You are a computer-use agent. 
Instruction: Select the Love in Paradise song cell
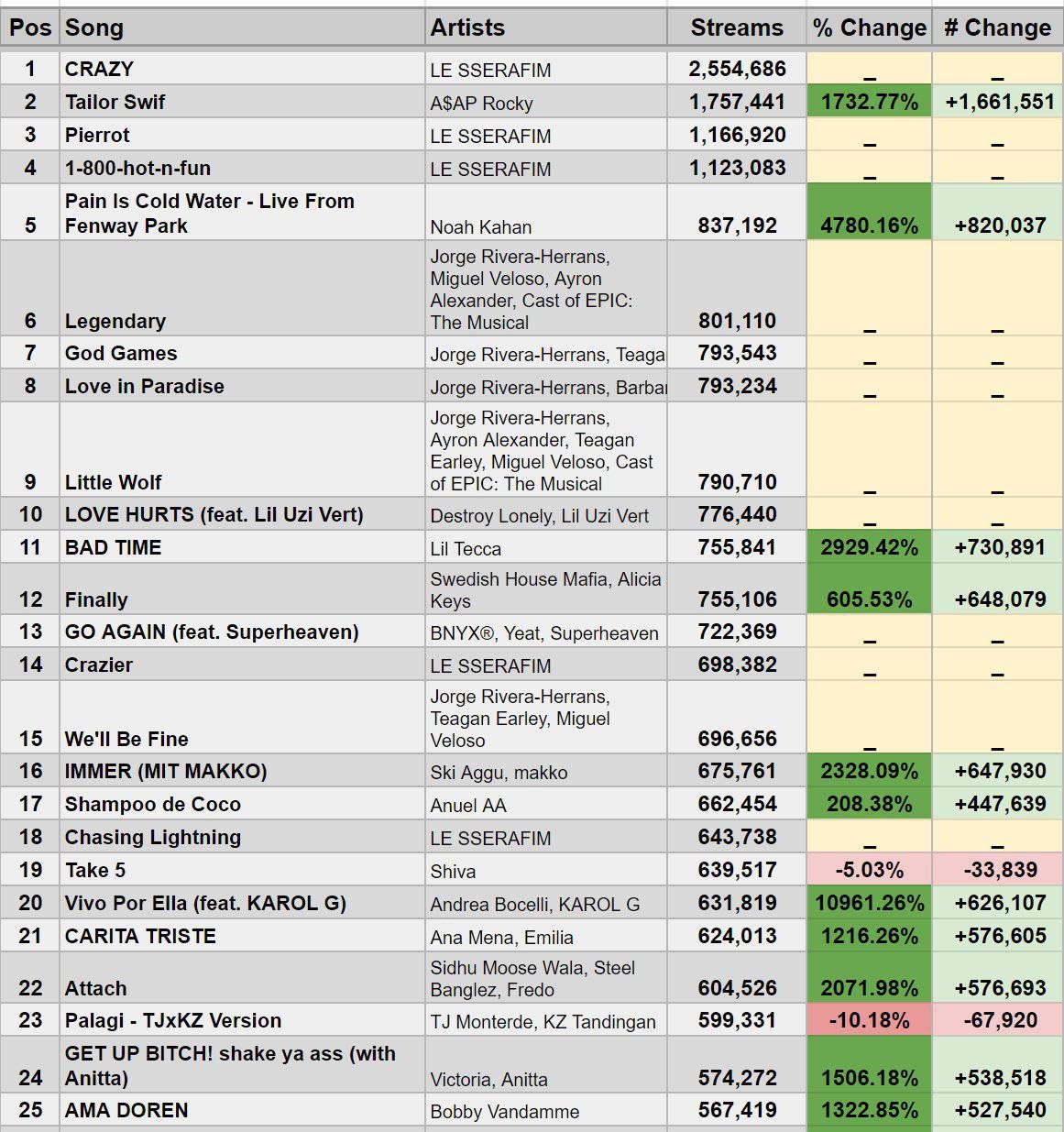[242, 386]
